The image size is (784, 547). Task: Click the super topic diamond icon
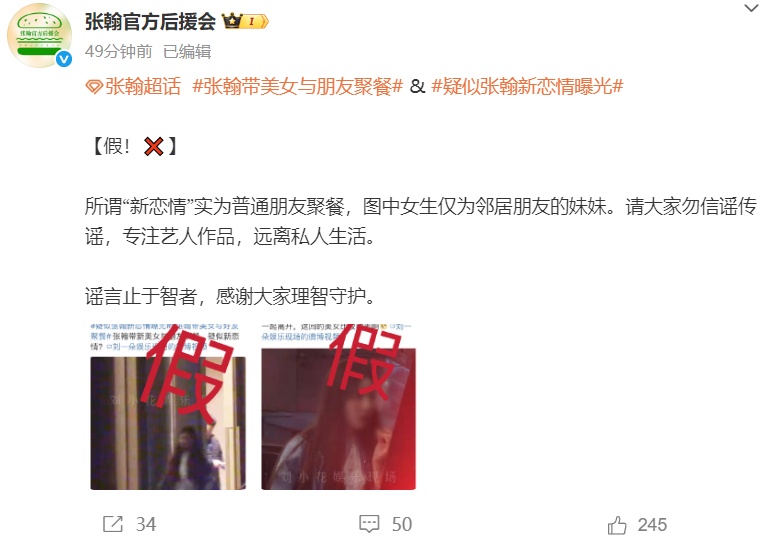click(94, 87)
